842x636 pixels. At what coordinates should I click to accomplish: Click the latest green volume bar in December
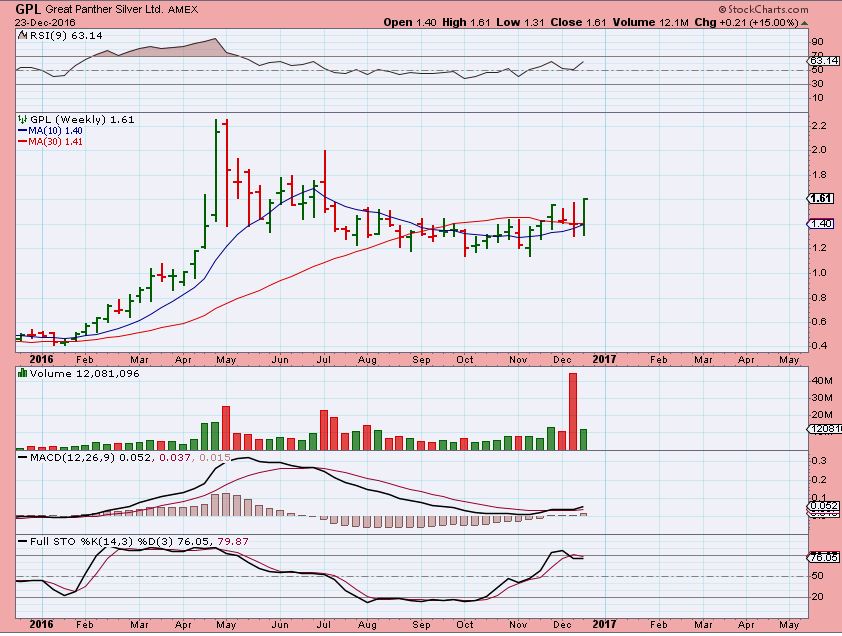(x=583, y=439)
